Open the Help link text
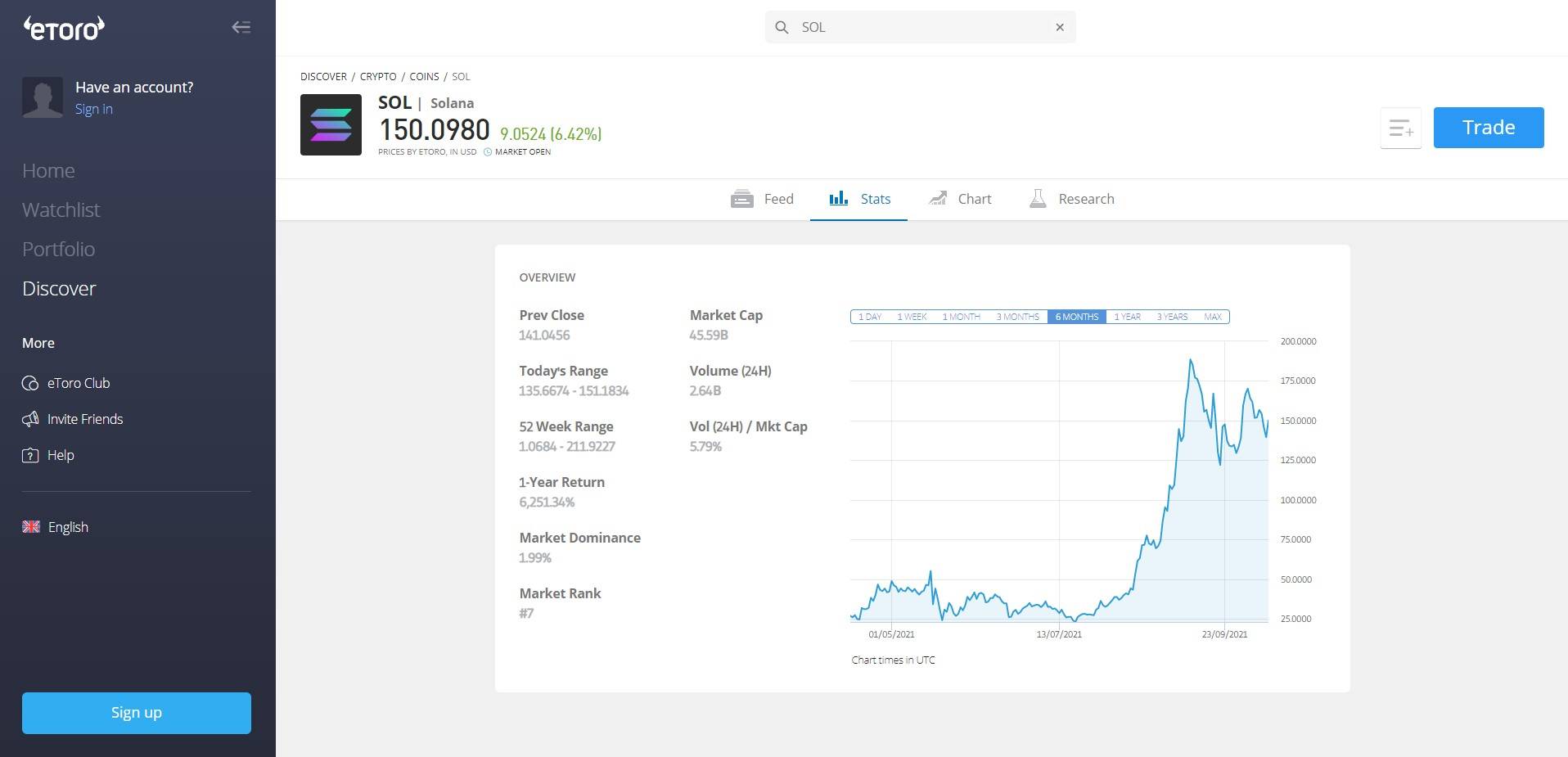The width and height of the screenshot is (1568, 757). pos(61,455)
